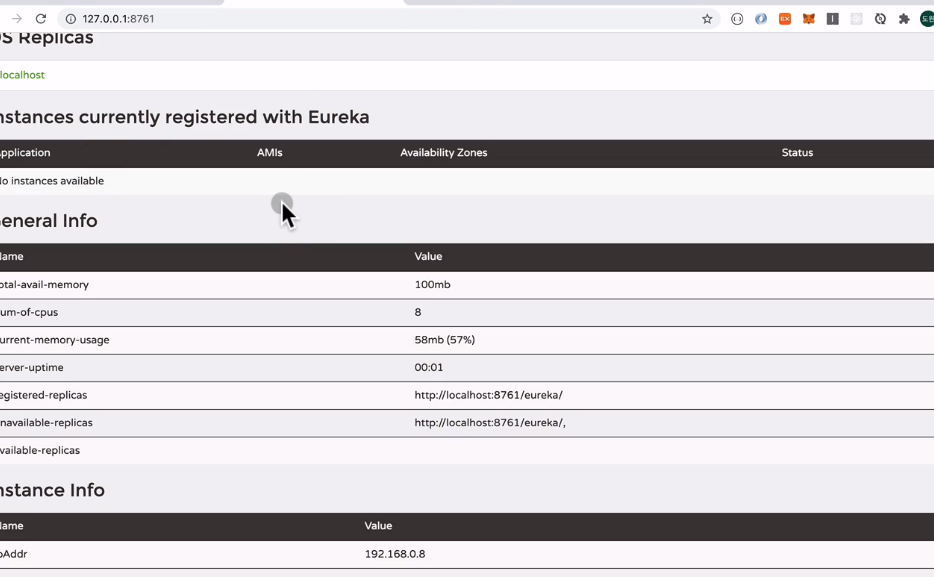Image resolution: width=934 pixels, height=577 pixels.
Task: Select the ipAddr row label
Action: click(x=14, y=554)
